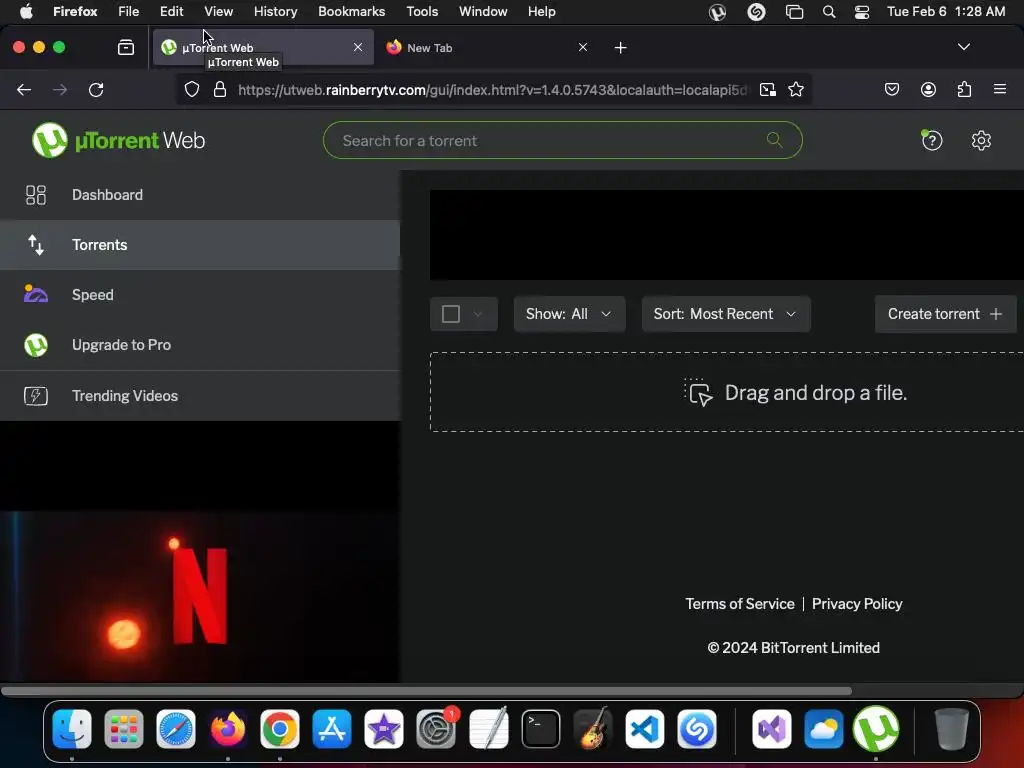The image size is (1024, 768).
Task: Open Safari from the Dock
Action: (x=176, y=729)
